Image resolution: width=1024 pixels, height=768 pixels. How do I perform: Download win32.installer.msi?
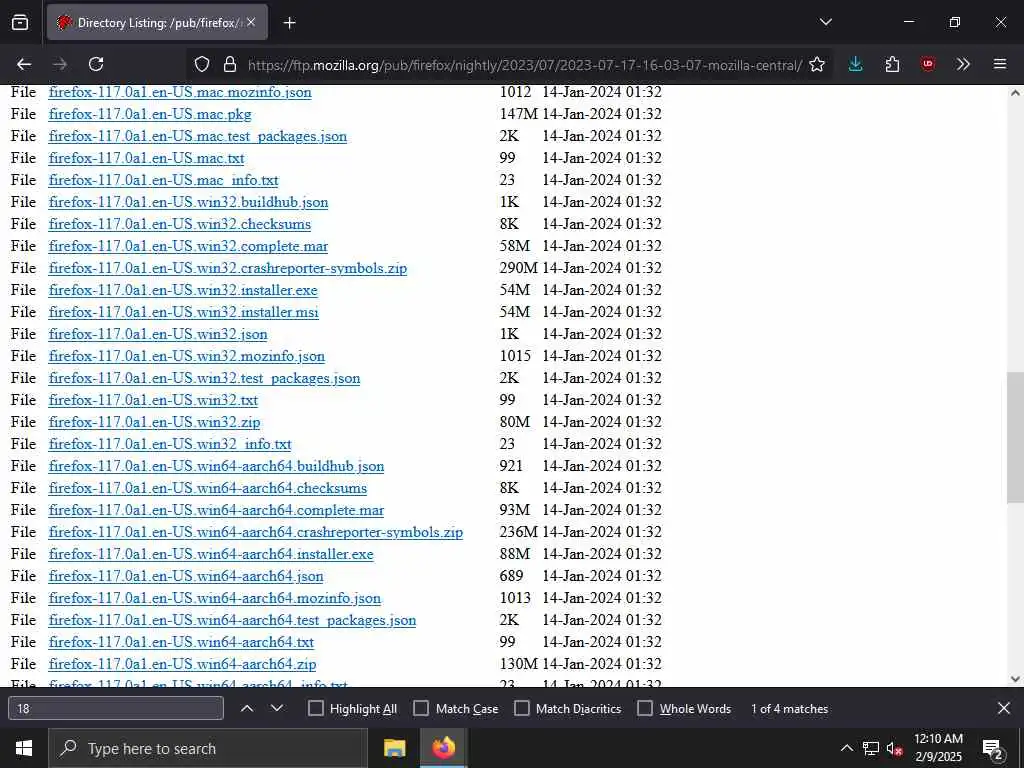(184, 312)
